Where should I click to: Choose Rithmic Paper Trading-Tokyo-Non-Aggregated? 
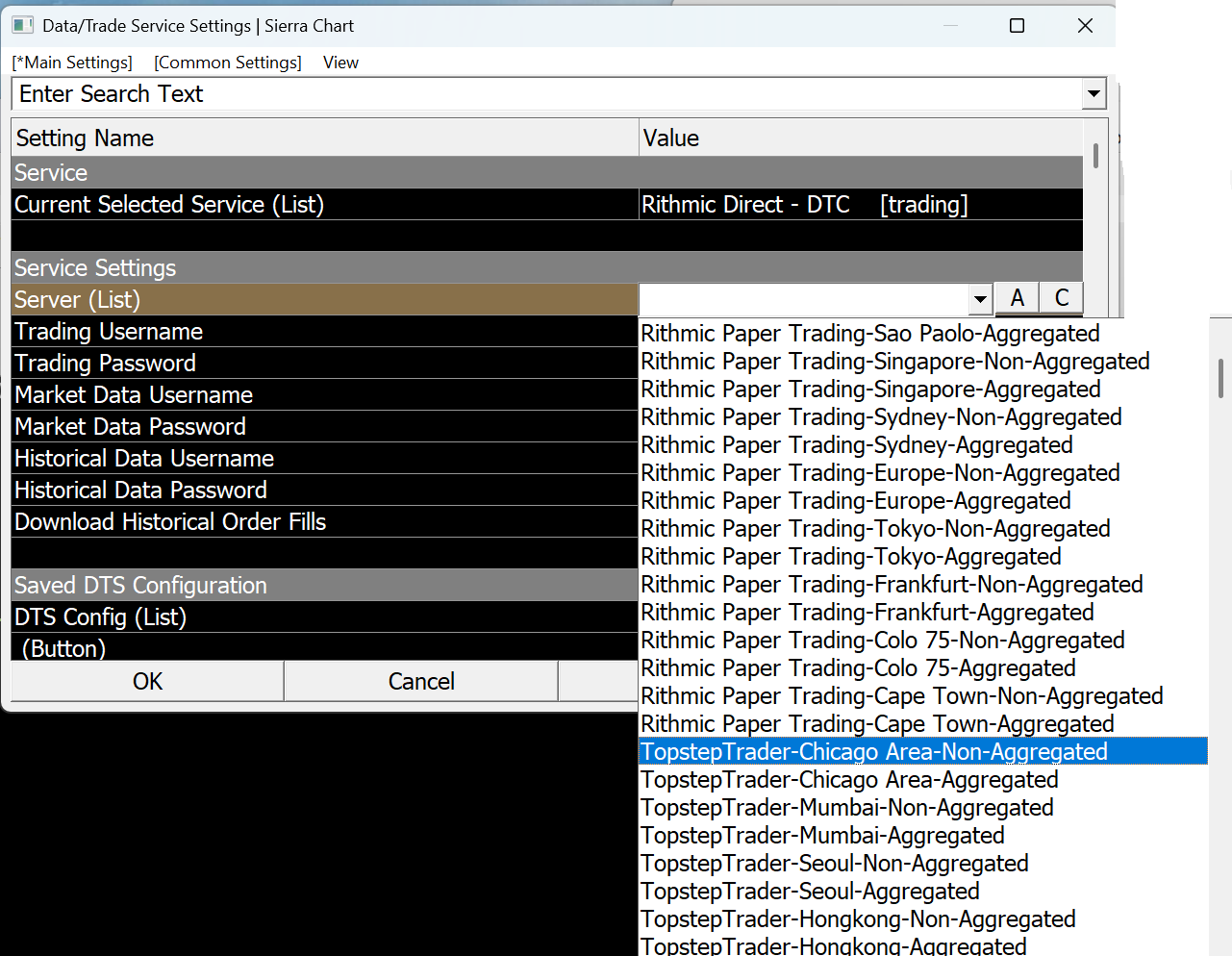coord(923,528)
